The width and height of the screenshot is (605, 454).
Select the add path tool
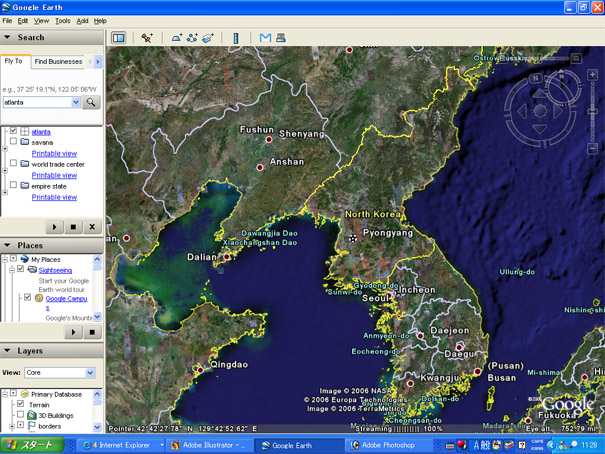(192, 38)
